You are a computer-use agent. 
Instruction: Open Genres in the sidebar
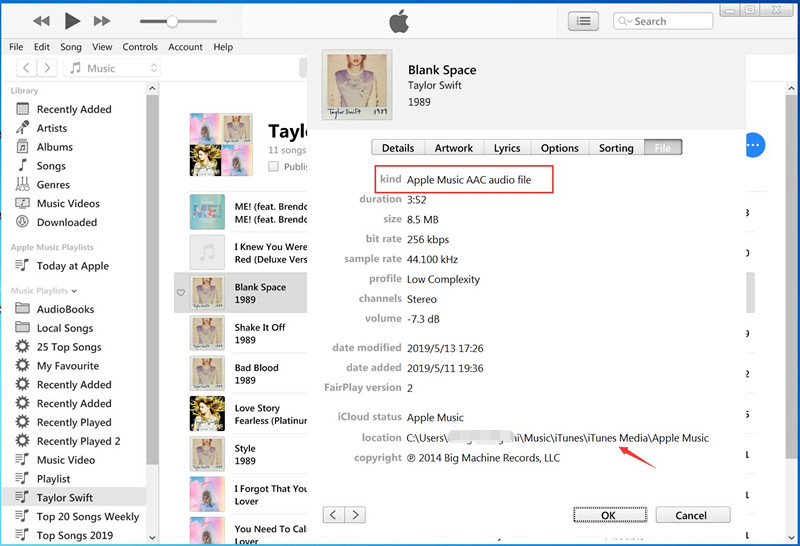(53, 185)
